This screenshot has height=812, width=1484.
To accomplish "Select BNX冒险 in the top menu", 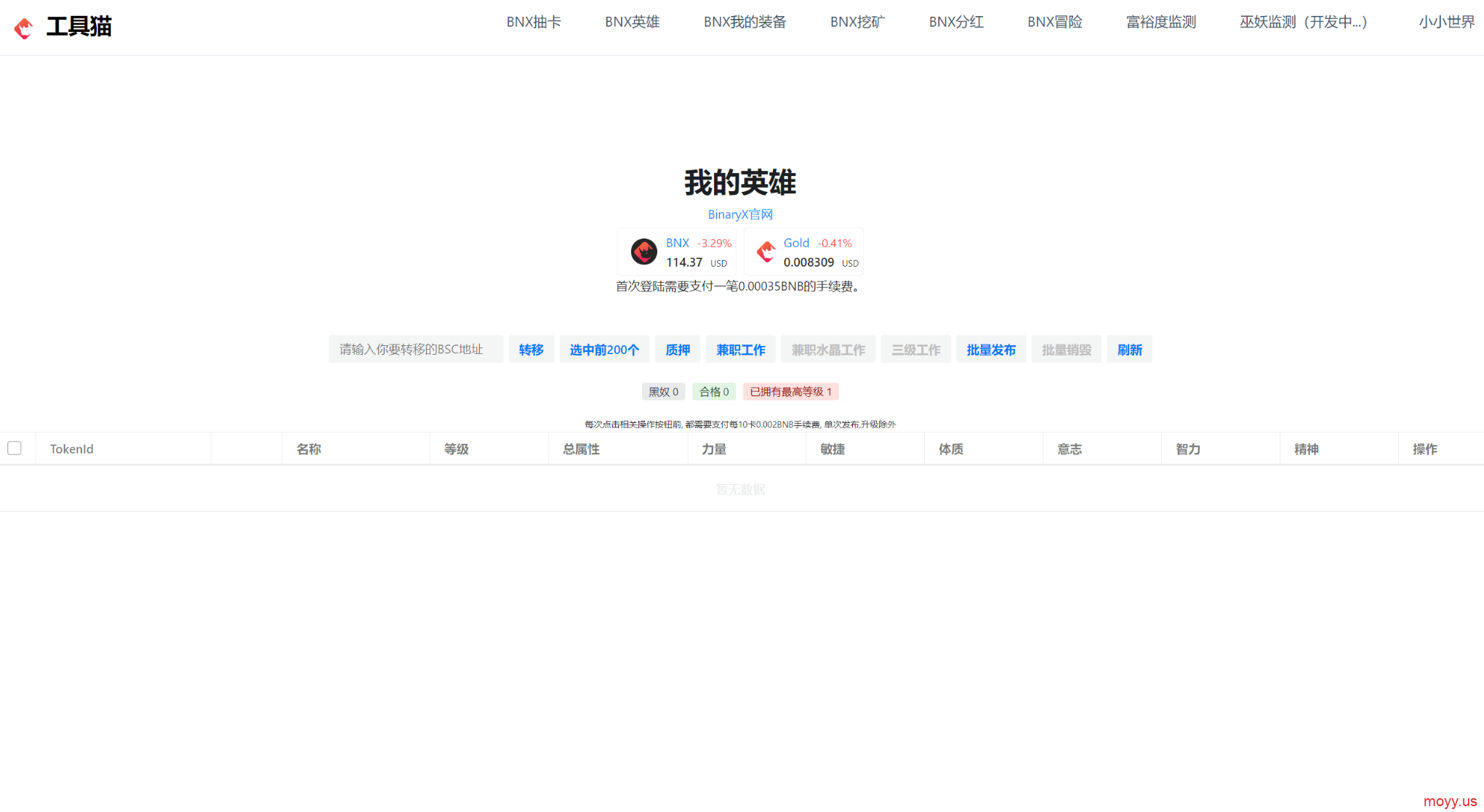I will (1054, 22).
